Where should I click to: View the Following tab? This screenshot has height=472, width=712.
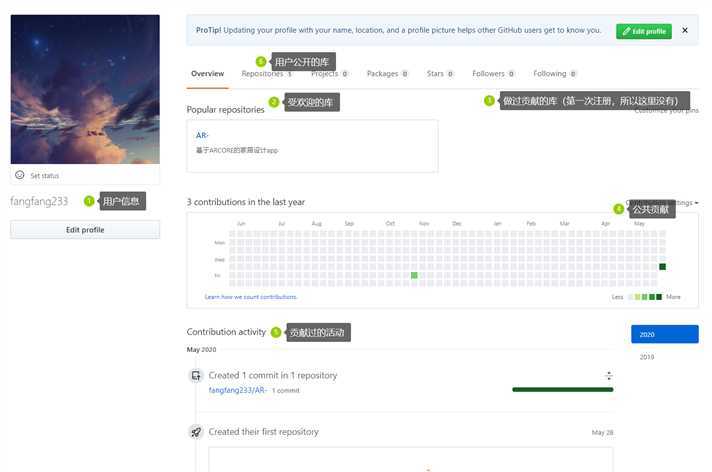point(554,74)
